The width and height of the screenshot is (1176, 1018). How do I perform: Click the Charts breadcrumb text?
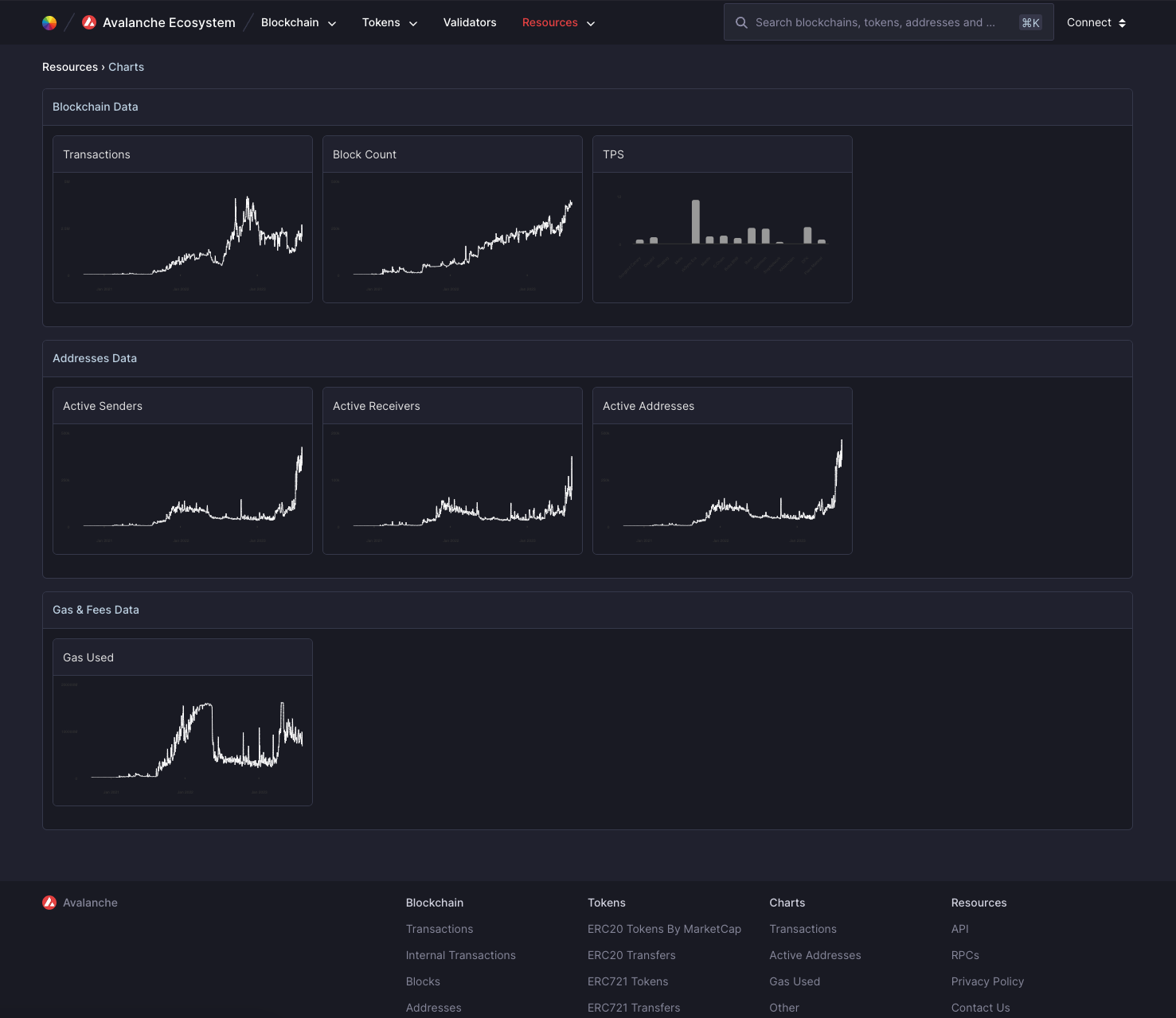127,67
